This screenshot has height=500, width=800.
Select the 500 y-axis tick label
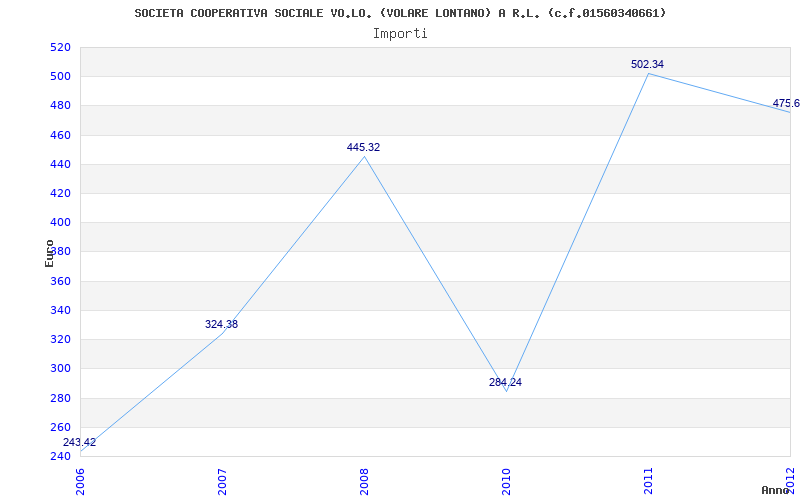point(60,77)
